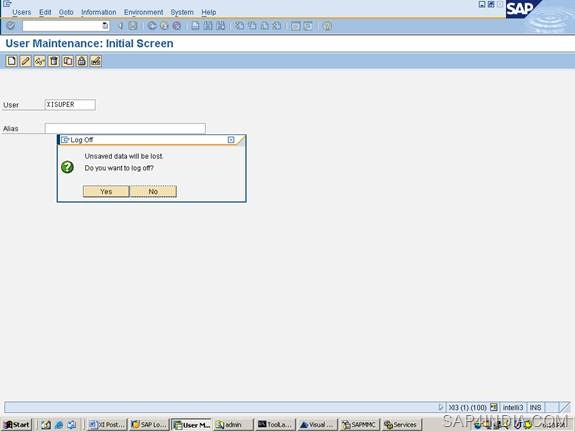575x432 pixels.
Task: Click the Lock/Unlock user padlock icon
Action: 81,61
